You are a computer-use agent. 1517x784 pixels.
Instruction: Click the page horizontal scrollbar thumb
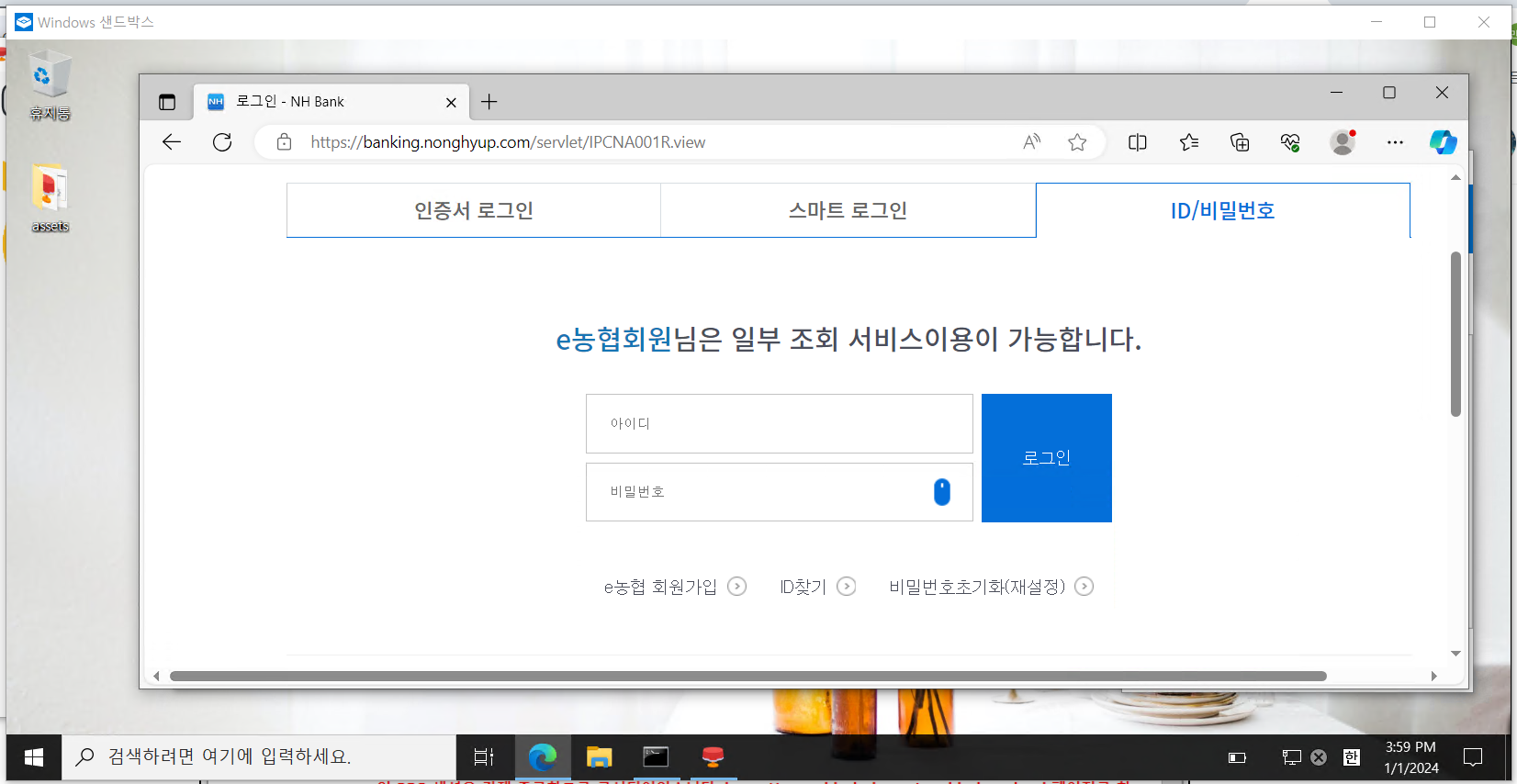coord(748,676)
